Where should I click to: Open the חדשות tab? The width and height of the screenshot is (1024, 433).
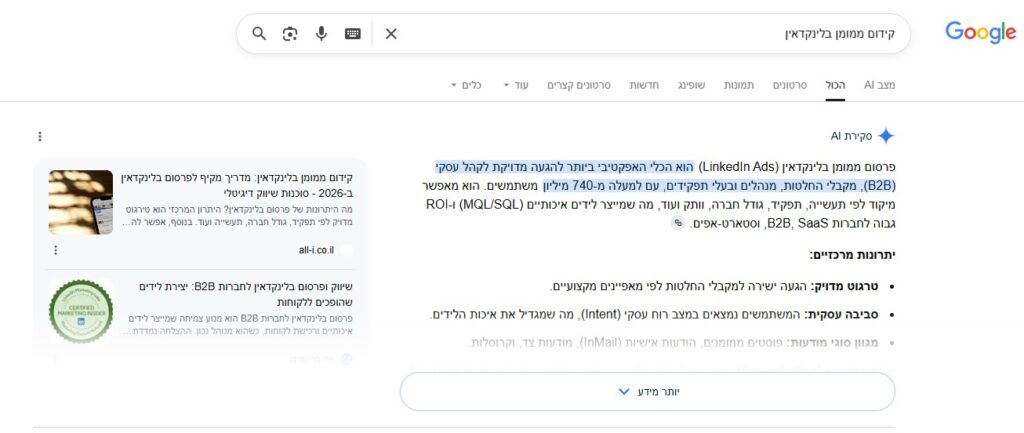(x=645, y=85)
